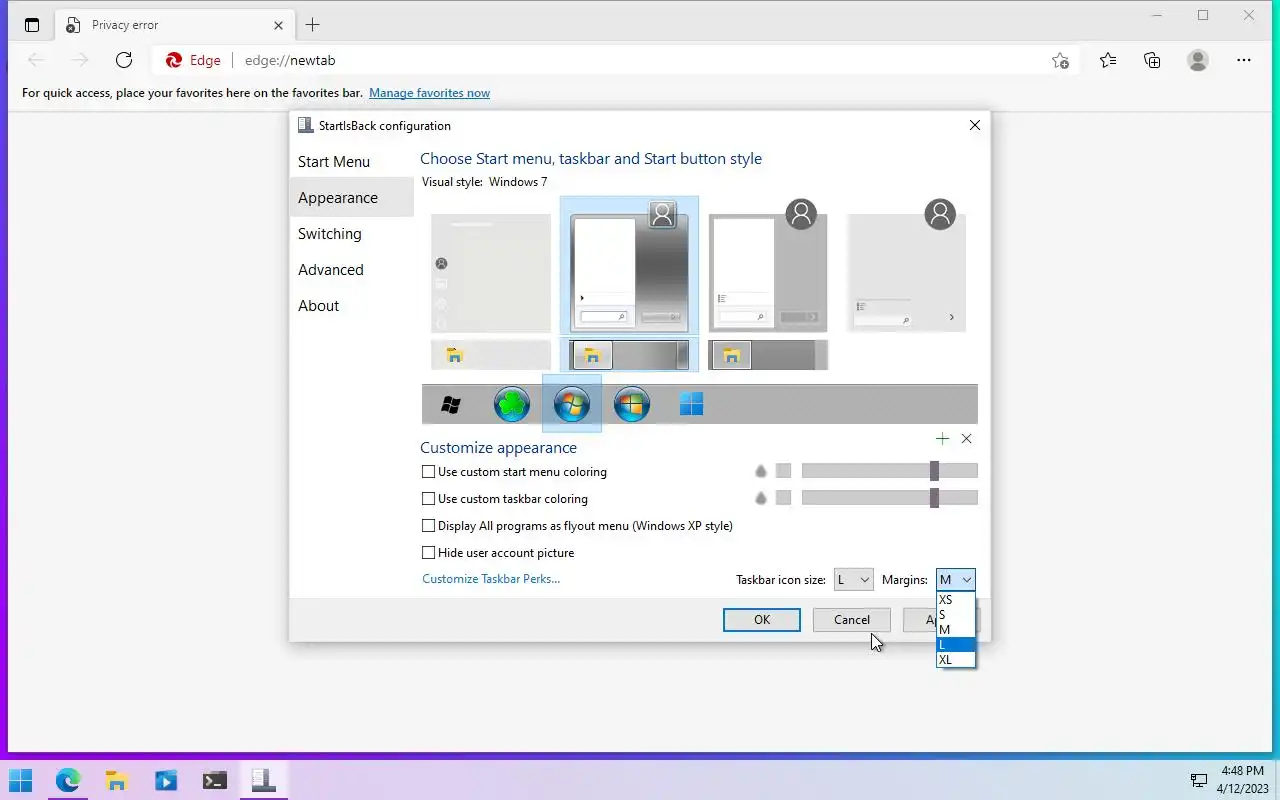The image size is (1280, 800).
Task: Open the blue media app on taskbar
Action: coord(166,780)
